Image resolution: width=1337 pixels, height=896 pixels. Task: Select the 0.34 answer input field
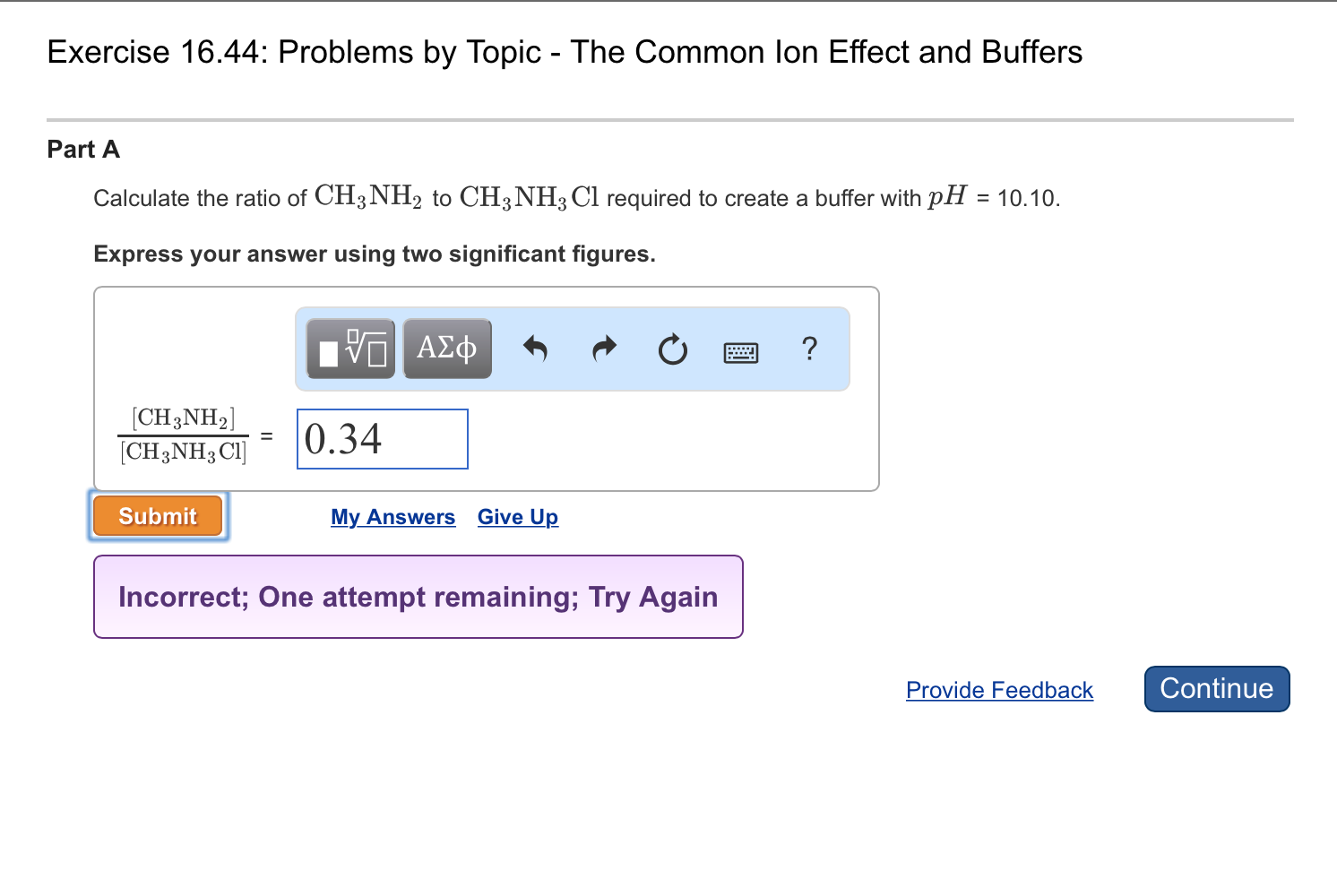click(382, 438)
